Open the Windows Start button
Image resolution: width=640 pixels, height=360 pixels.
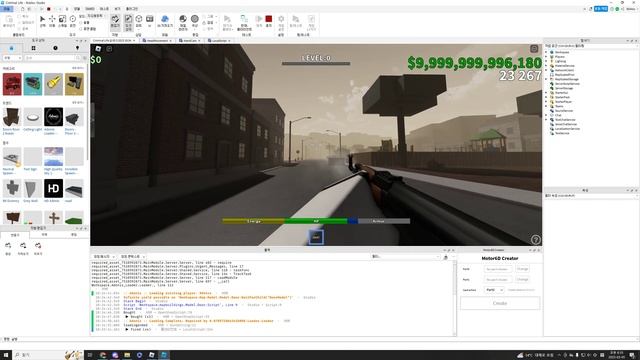point(6,355)
